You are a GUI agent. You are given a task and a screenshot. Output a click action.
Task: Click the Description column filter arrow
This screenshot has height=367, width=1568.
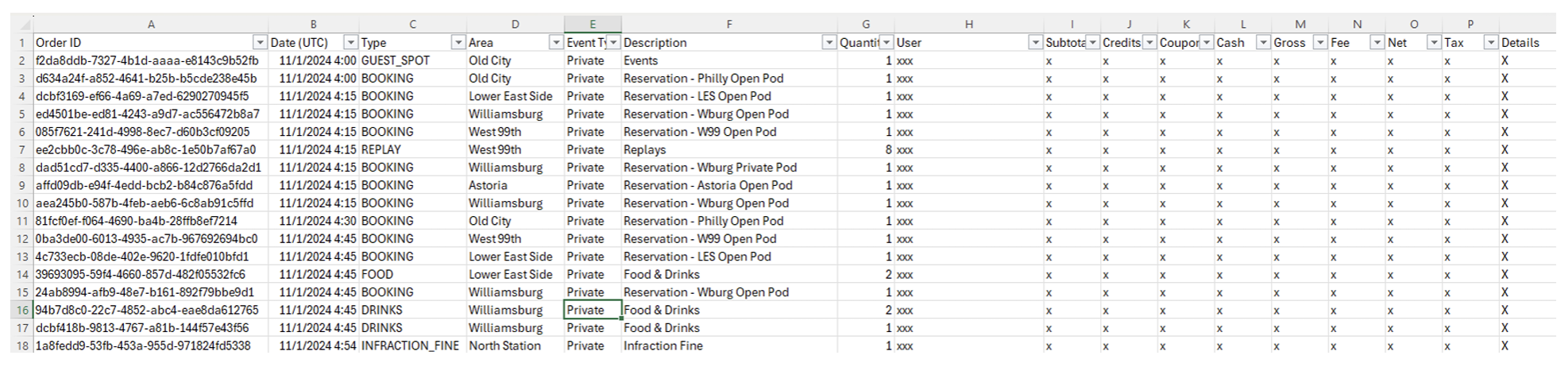tap(828, 43)
